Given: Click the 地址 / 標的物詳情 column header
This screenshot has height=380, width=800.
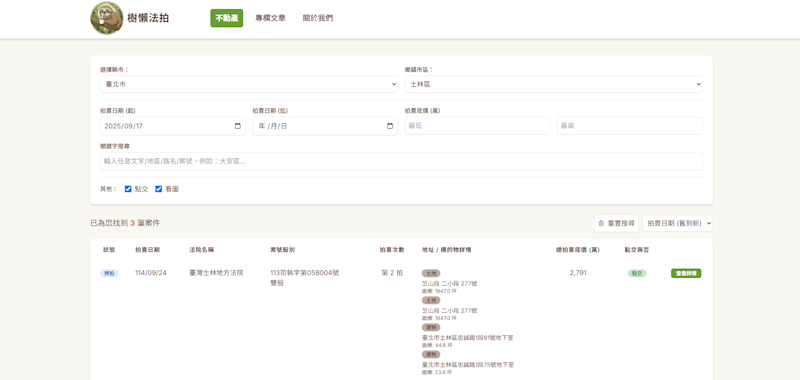Looking at the screenshot, I should pos(446,250).
